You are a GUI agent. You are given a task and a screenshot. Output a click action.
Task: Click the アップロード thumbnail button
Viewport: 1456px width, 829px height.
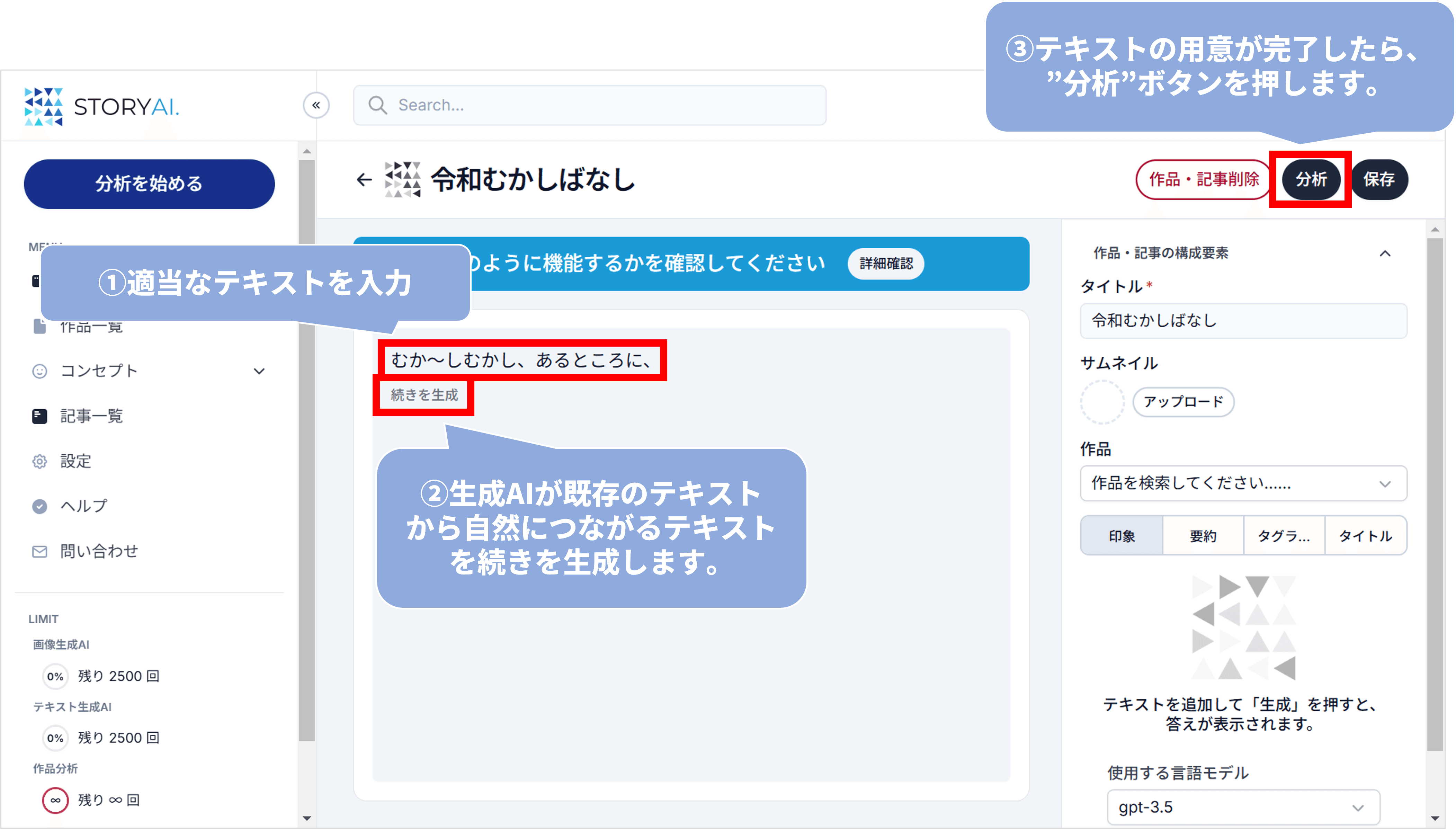pyautogui.click(x=1183, y=402)
